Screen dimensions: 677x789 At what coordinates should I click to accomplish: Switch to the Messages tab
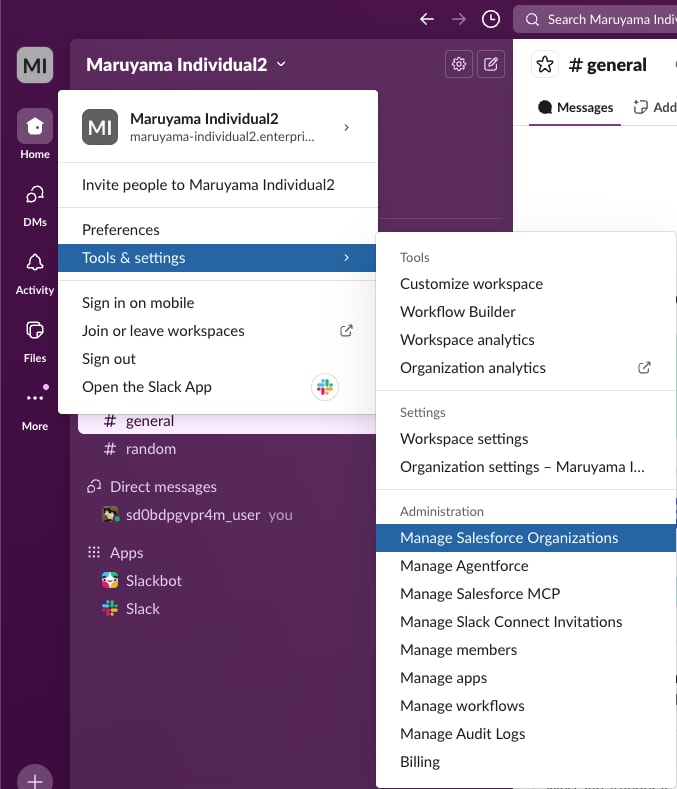[575, 108]
